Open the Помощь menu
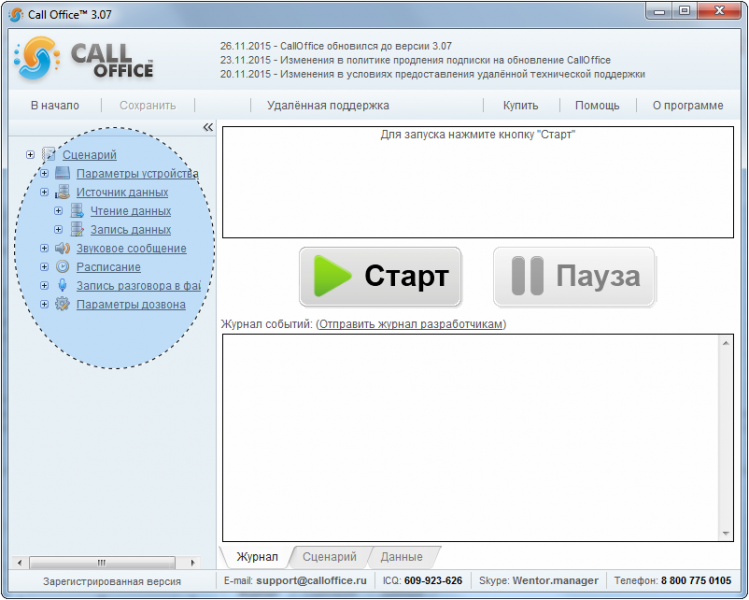The height and width of the screenshot is (600, 749). point(597,105)
